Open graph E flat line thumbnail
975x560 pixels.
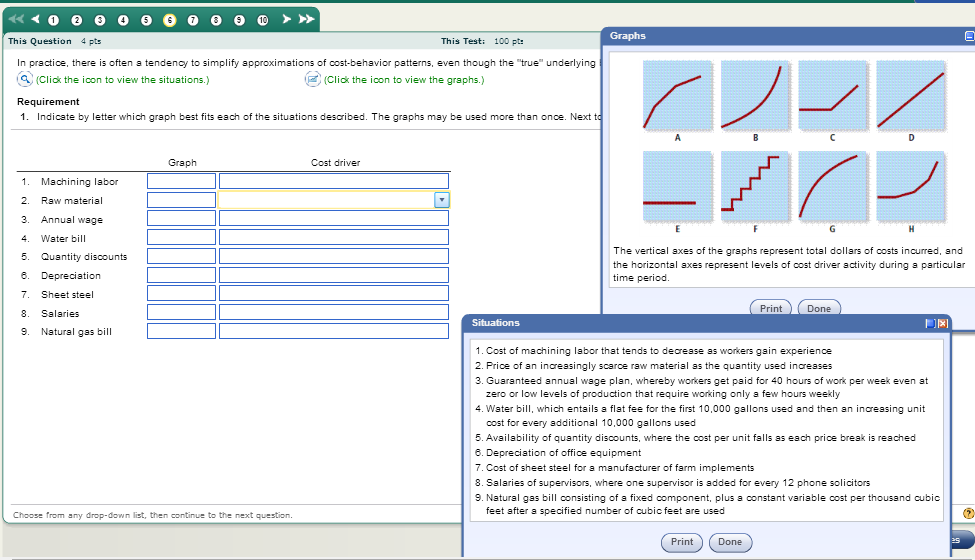click(678, 186)
